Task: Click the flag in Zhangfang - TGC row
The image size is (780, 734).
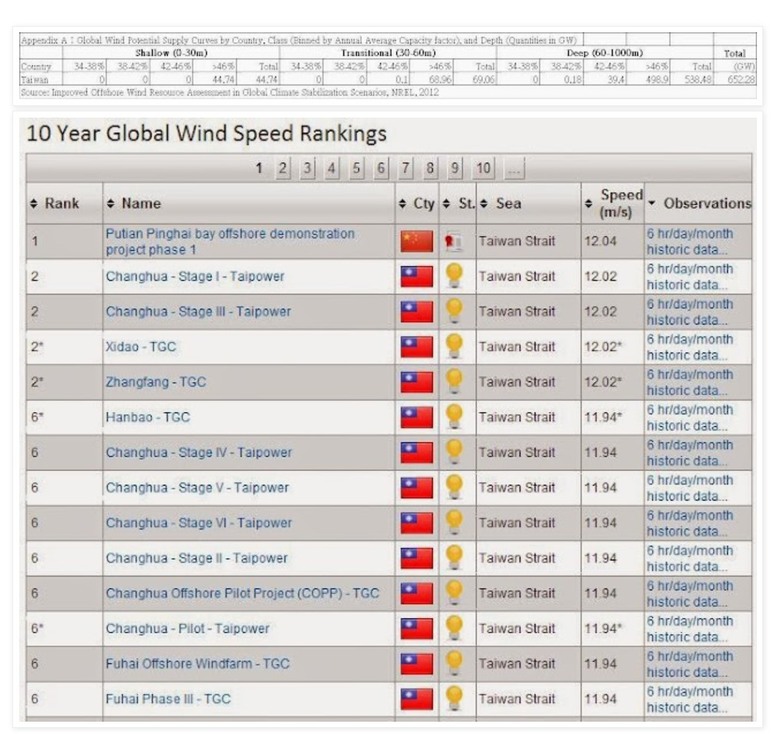Action: (416, 382)
